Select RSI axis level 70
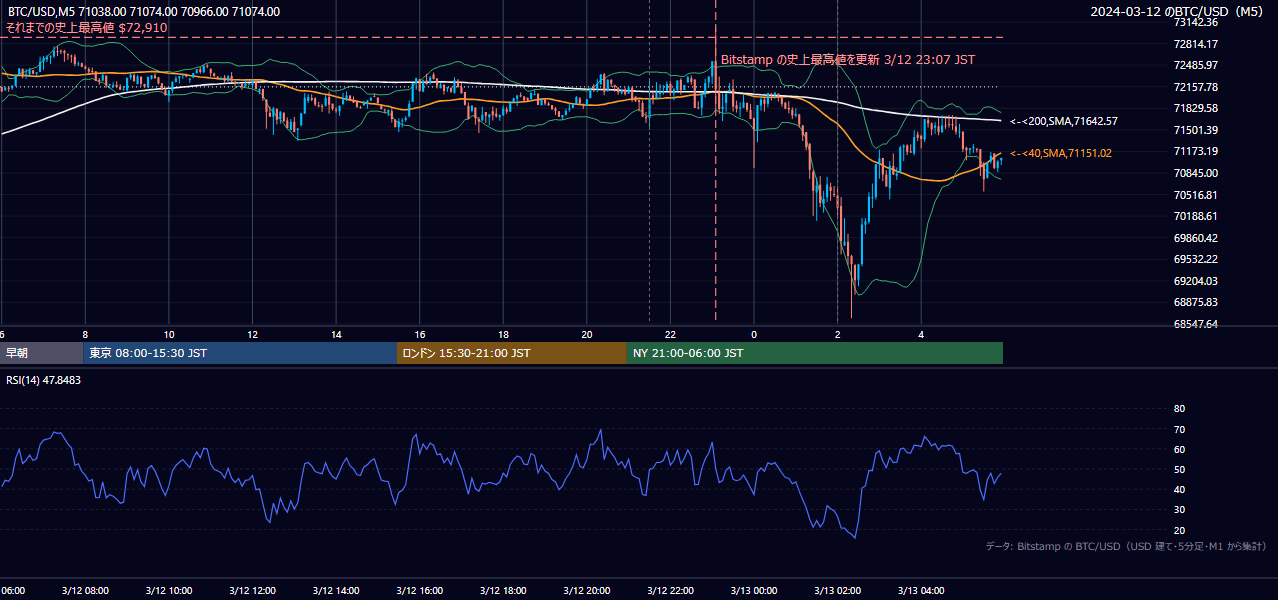This screenshot has width=1278, height=600. click(1179, 429)
